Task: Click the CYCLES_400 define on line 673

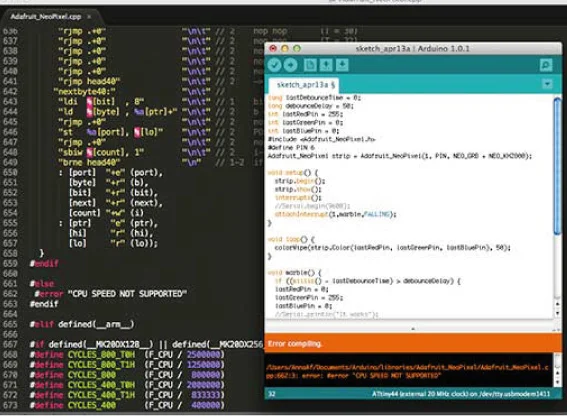Action: pyautogui.click(x=127, y=405)
